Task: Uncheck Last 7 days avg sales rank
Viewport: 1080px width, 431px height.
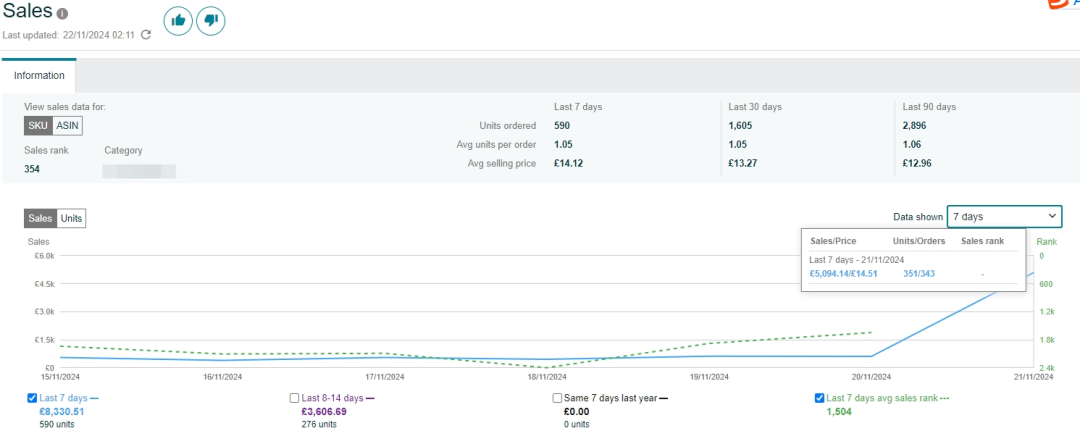Action: coord(820,398)
